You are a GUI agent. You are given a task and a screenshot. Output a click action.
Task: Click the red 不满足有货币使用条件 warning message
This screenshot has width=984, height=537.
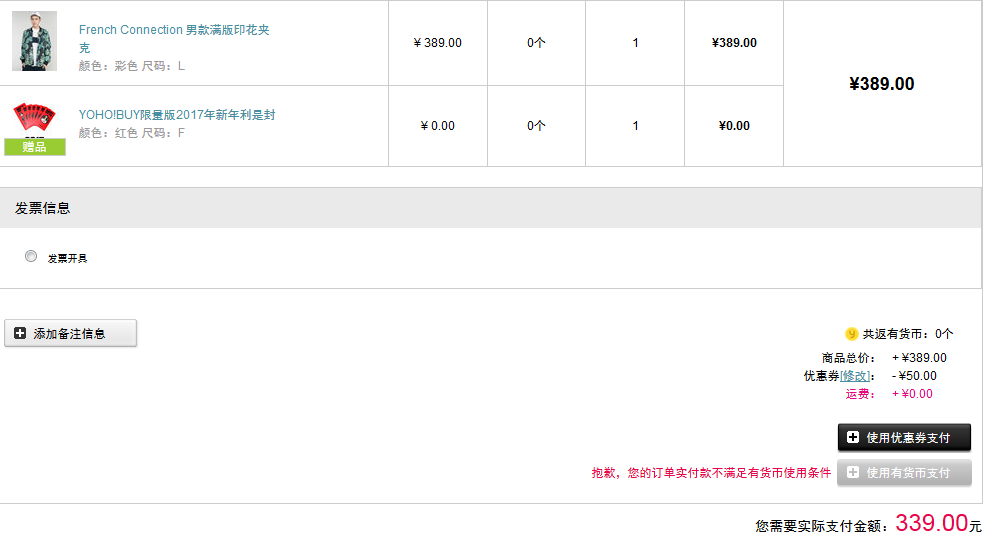(x=711, y=473)
